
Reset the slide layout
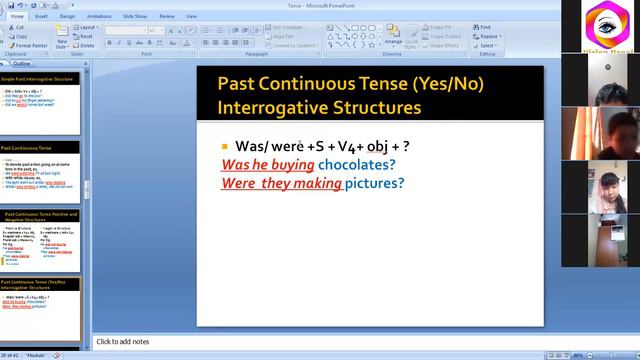click(83, 36)
